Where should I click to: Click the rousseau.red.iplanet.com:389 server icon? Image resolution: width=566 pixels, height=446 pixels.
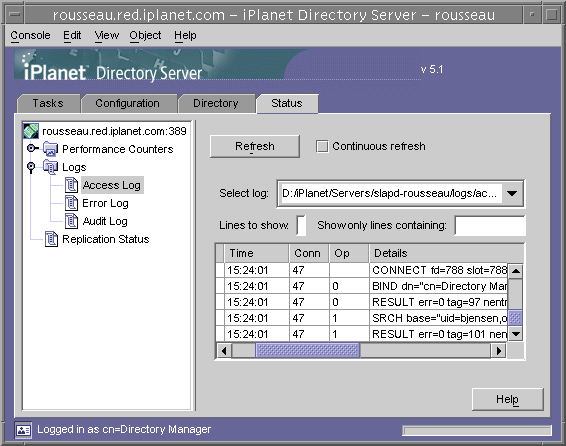tap(31, 131)
